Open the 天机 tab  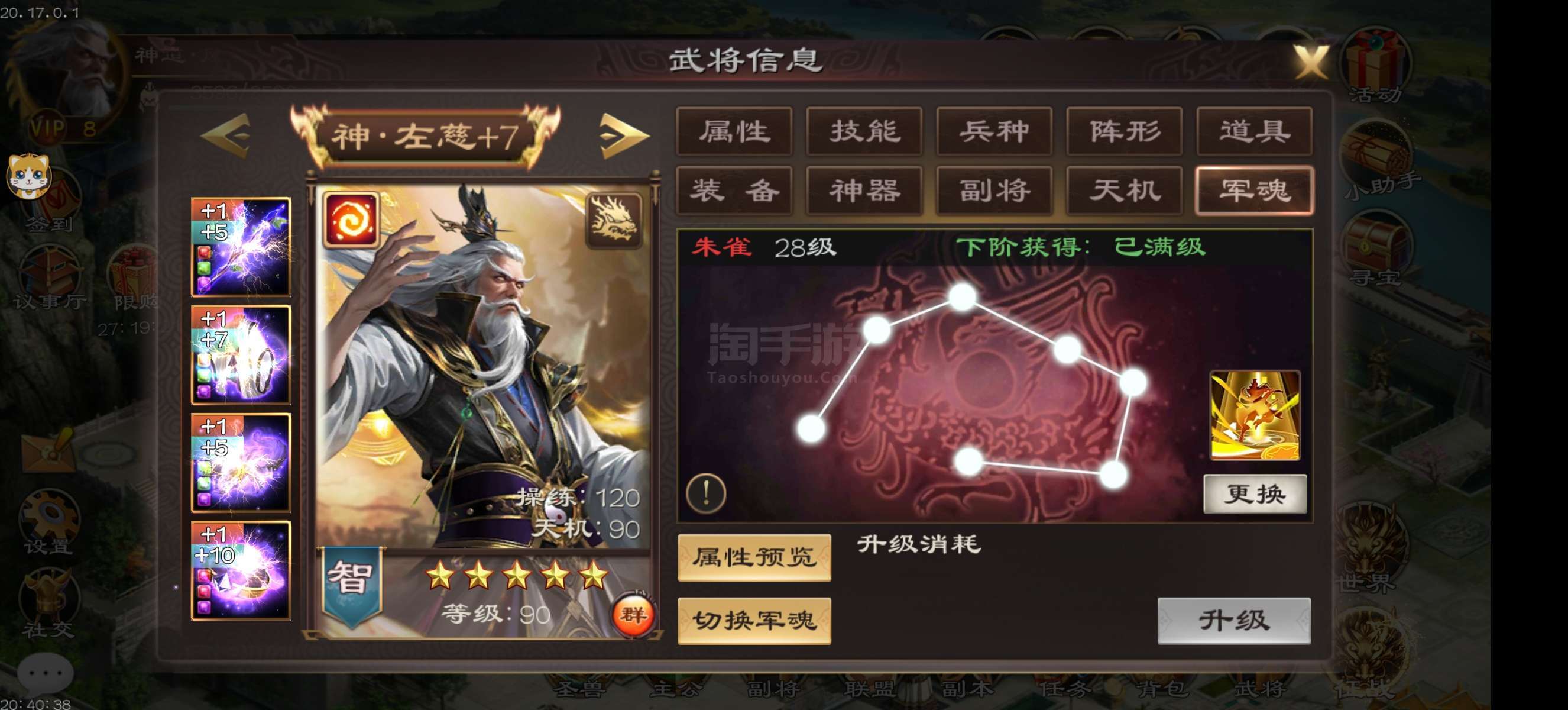coord(1124,191)
